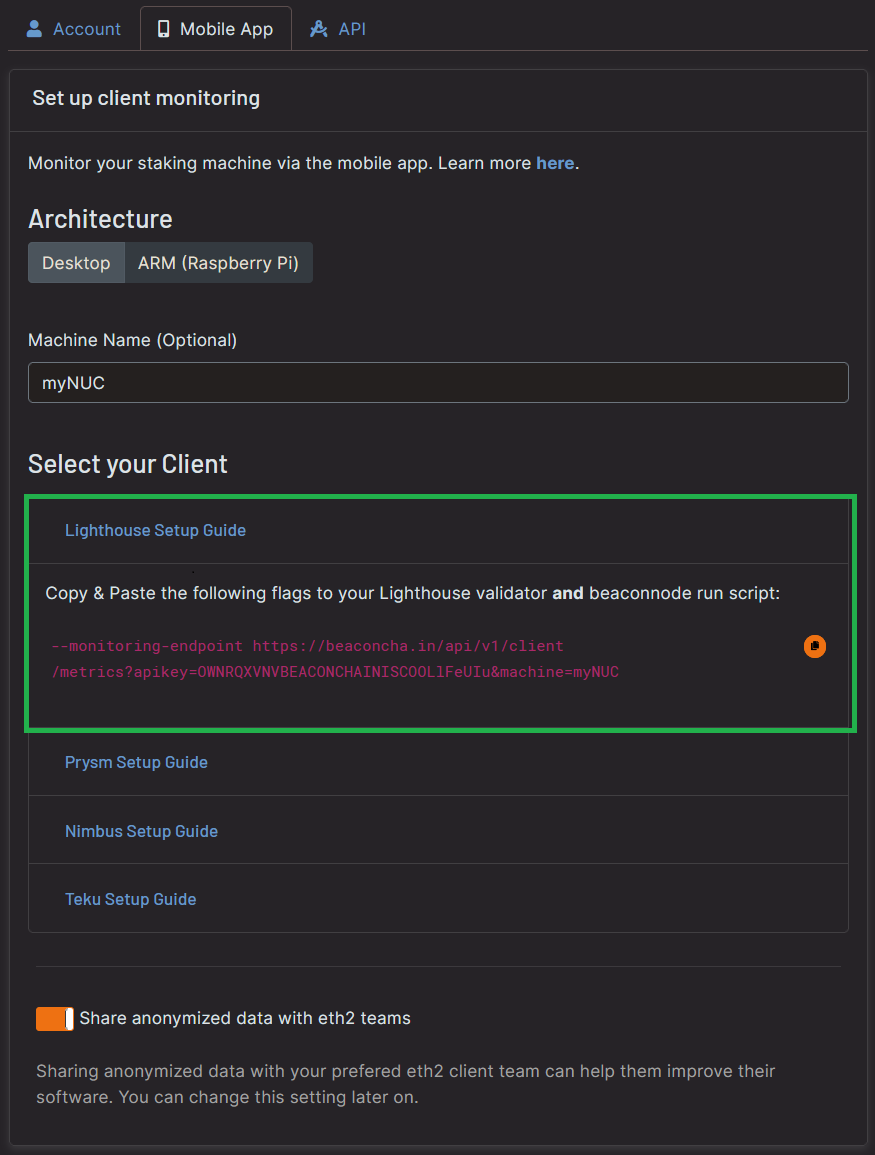This screenshot has width=875, height=1155.
Task: Click the Machine Name input showing myNUC
Action: tap(437, 382)
